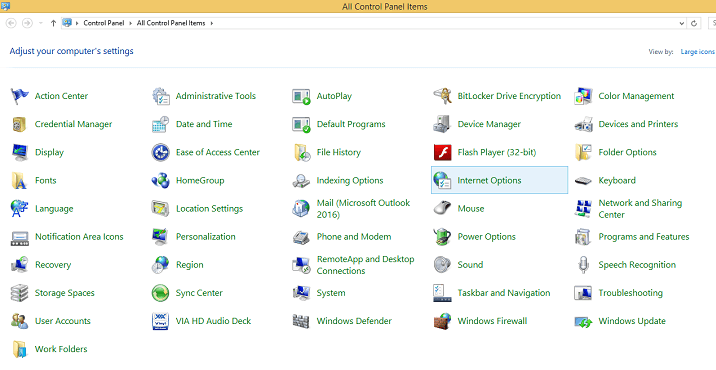Image resolution: width=716 pixels, height=370 pixels.
Task: Open Programs and Features icon
Action: coord(583,237)
